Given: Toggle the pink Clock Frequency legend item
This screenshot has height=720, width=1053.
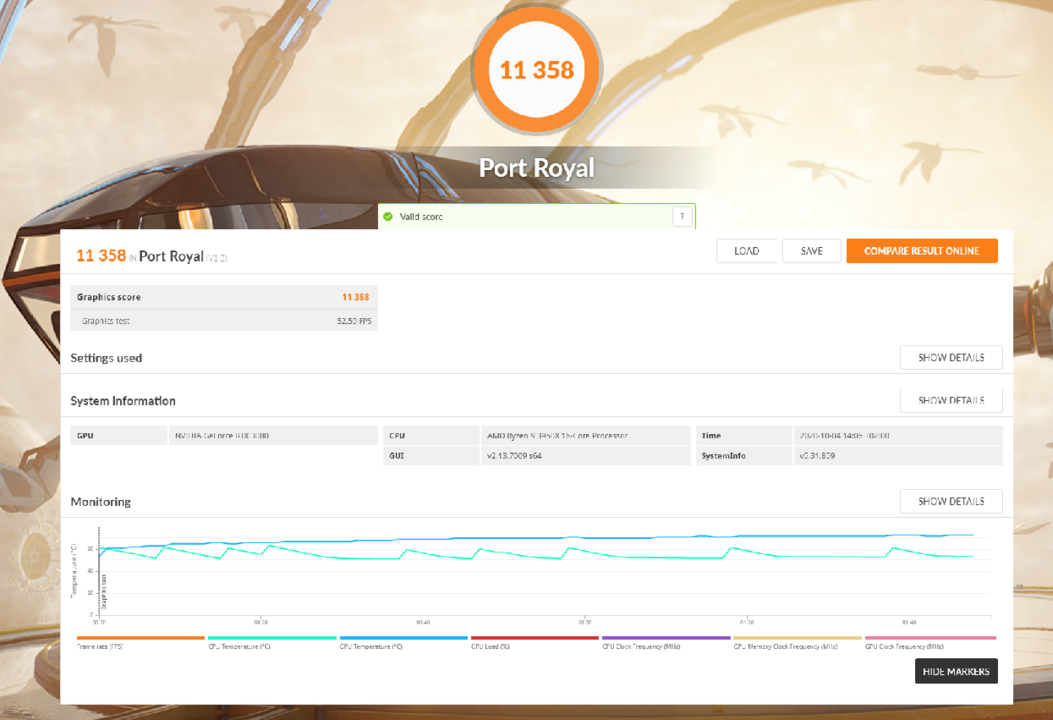Looking at the screenshot, I should pyautogui.click(x=930, y=642).
